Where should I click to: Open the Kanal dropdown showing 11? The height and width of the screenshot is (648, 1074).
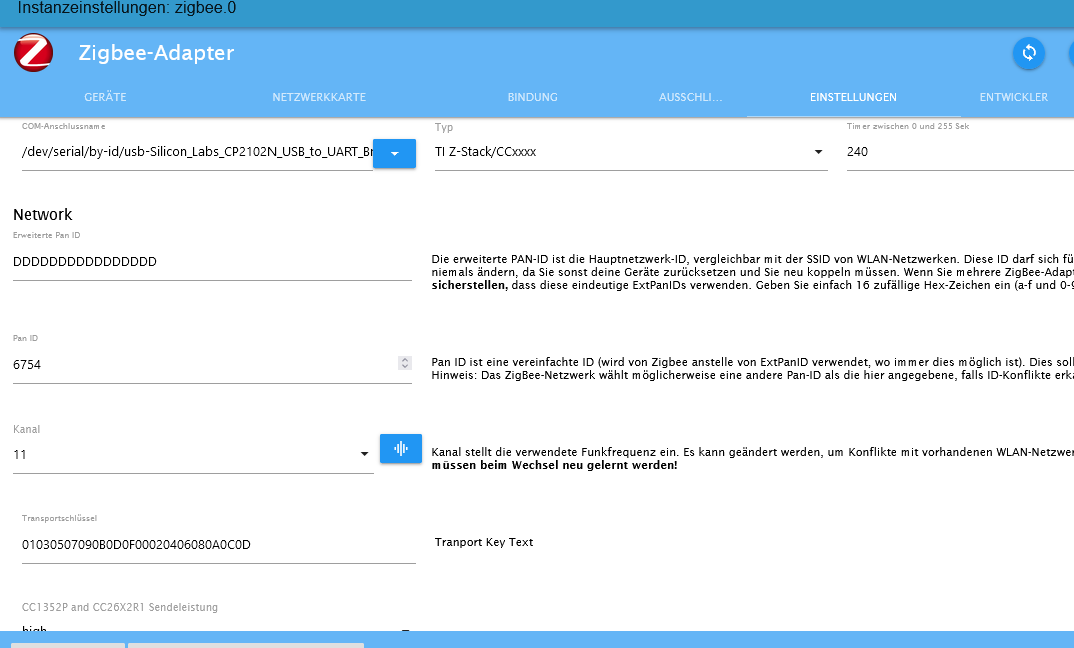click(x=193, y=455)
